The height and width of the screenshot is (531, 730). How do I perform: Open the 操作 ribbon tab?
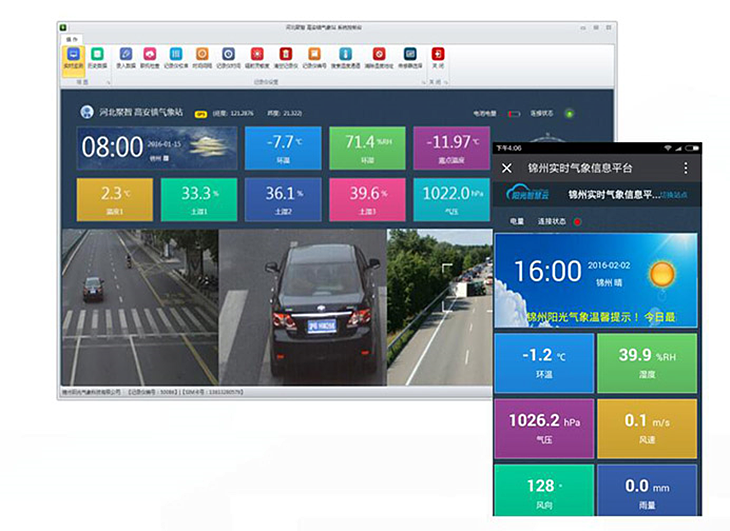[x=72, y=38]
